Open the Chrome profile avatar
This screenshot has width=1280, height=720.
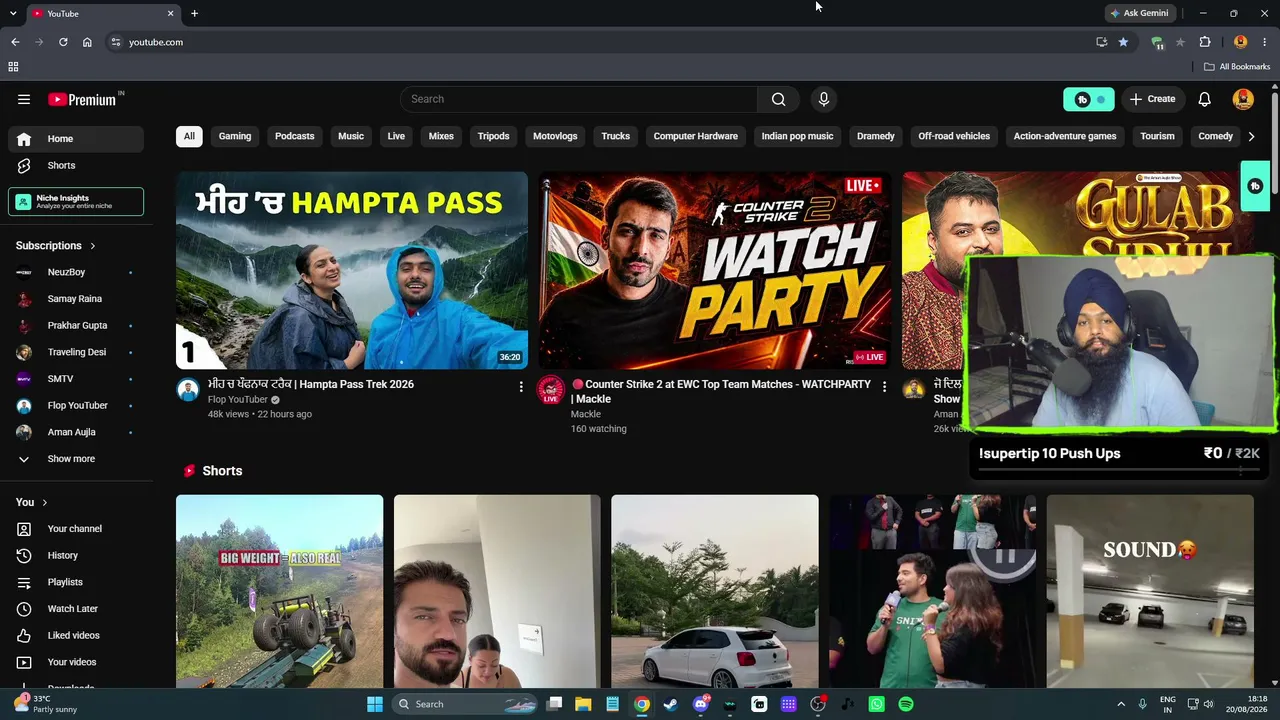[1241, 42]
